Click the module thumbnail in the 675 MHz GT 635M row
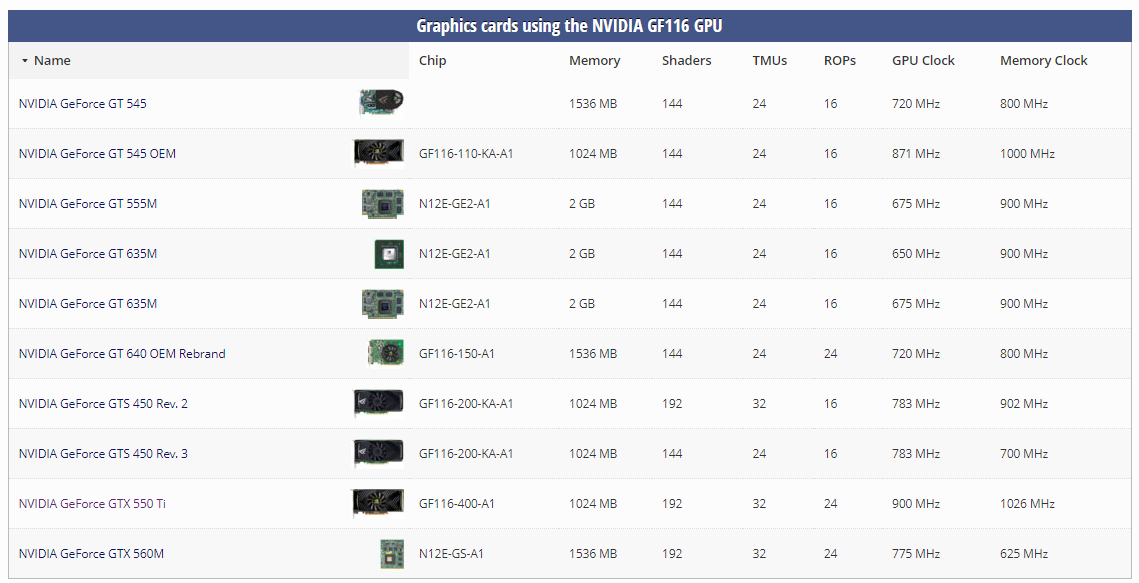 click(x=383, y=303)
